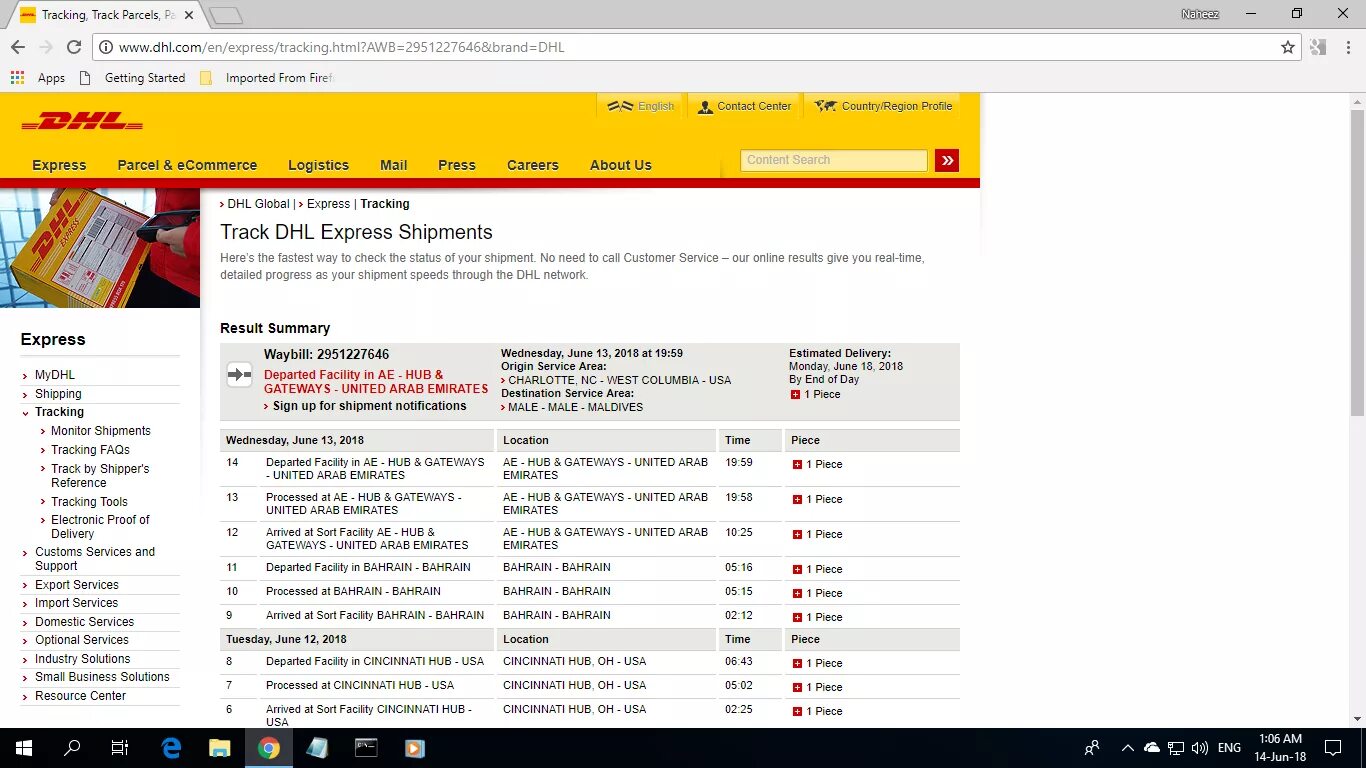The image size is (1366, 768).
Task: Open Customs Services and Support link
Action: tap(95, 559)
